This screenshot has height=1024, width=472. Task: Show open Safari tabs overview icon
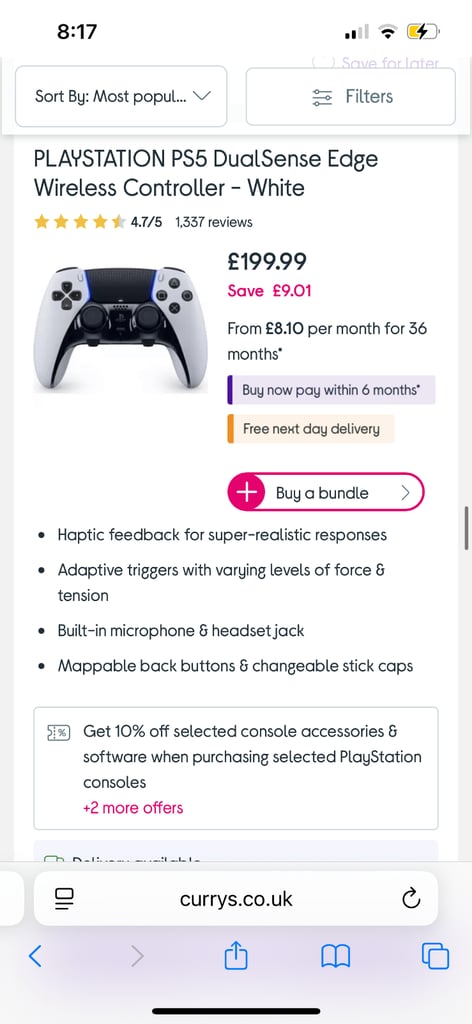(435, 956)
